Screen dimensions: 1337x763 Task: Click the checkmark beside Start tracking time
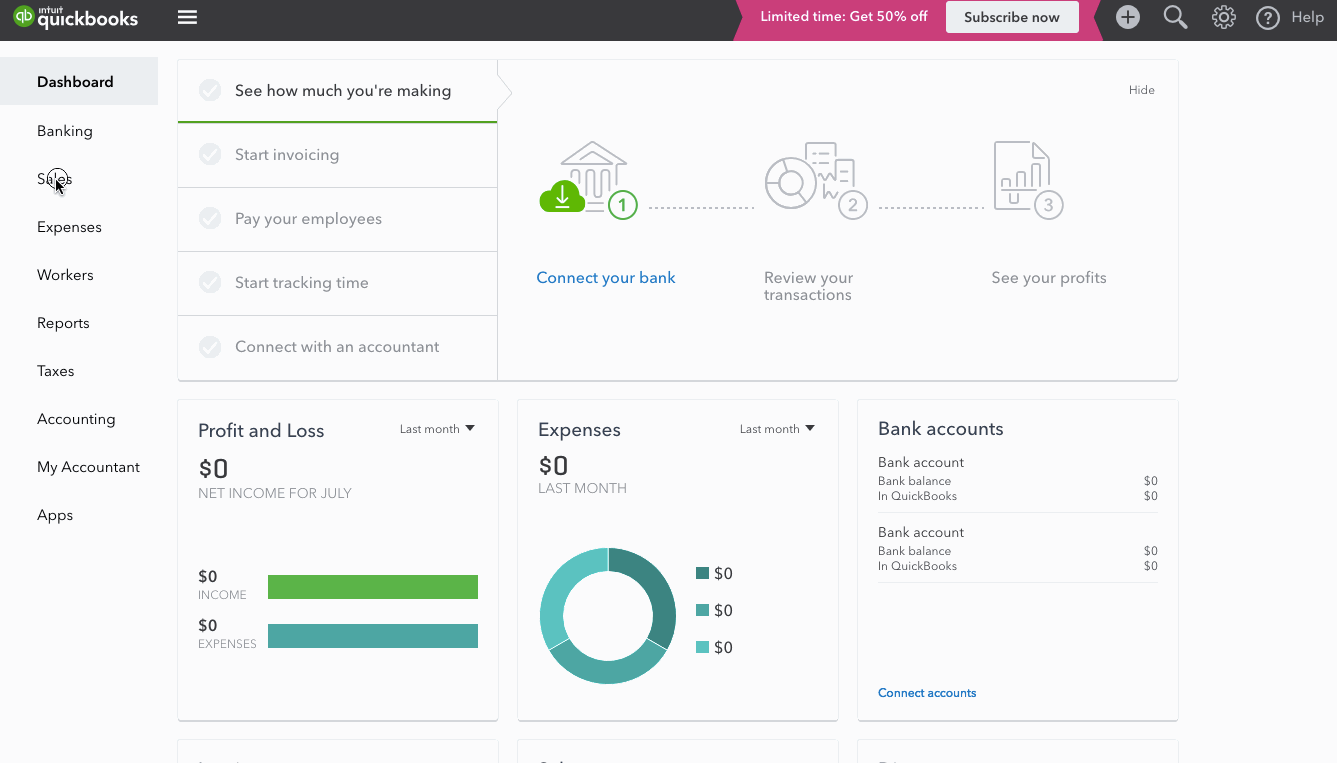pyautogui.click(x=210, y=283)
